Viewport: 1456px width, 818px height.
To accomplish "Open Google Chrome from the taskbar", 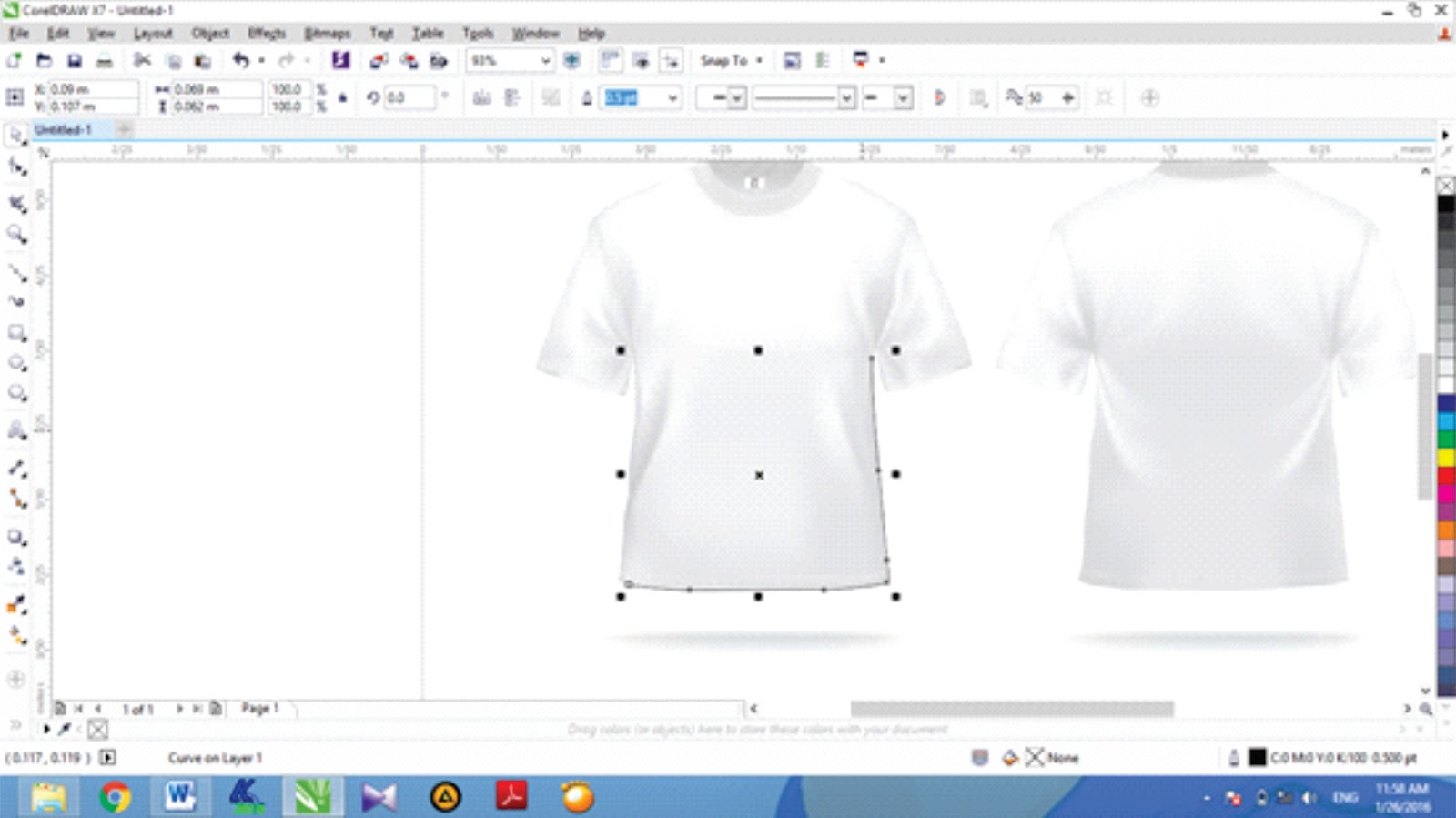I will [x=115, y=797].
